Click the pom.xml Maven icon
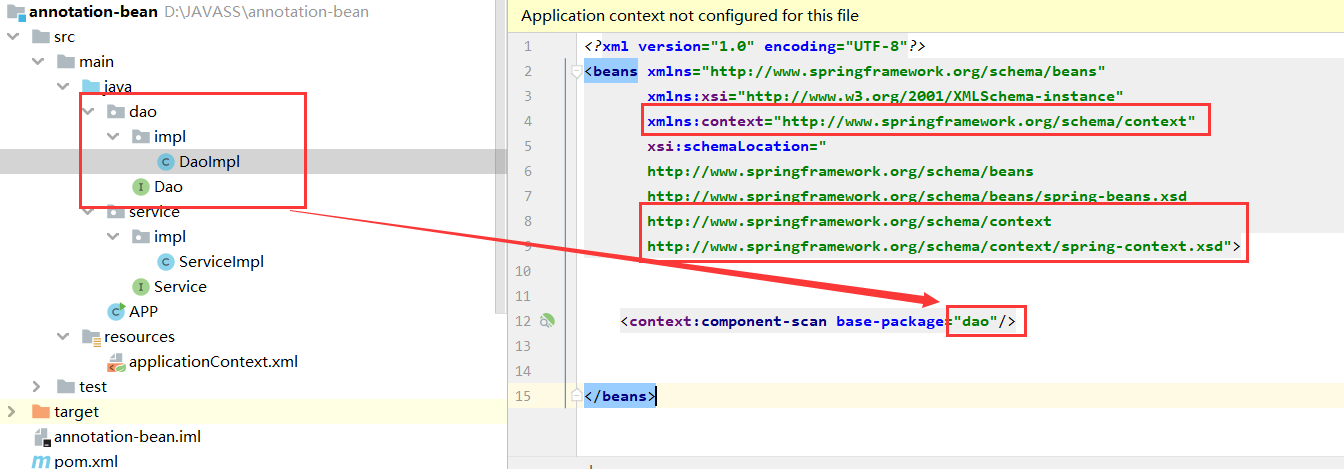This screenshot has height=469, width=1344. (41, 461)
